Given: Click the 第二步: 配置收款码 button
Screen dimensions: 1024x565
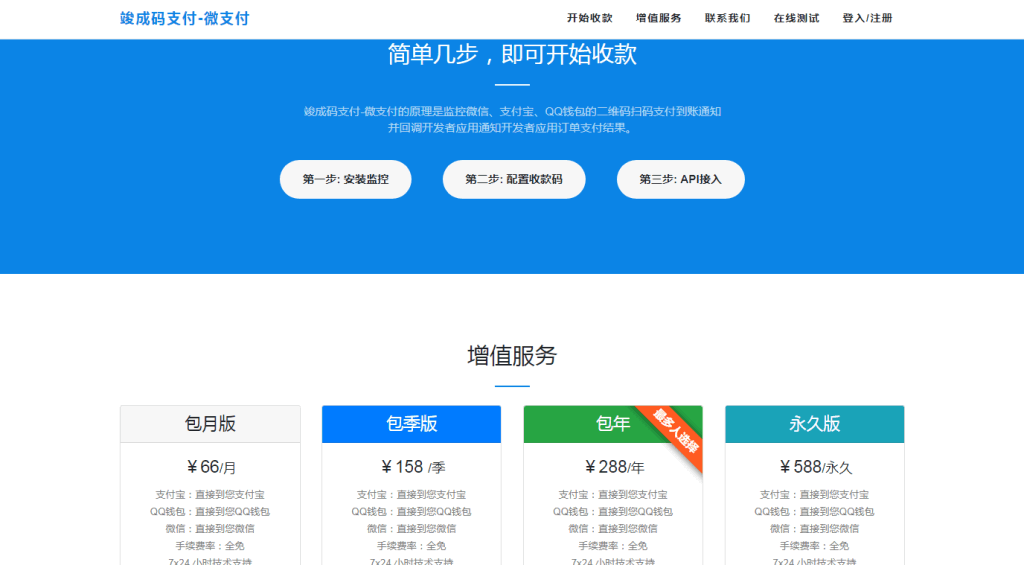Looking at the screenshot, I should 513,180.
